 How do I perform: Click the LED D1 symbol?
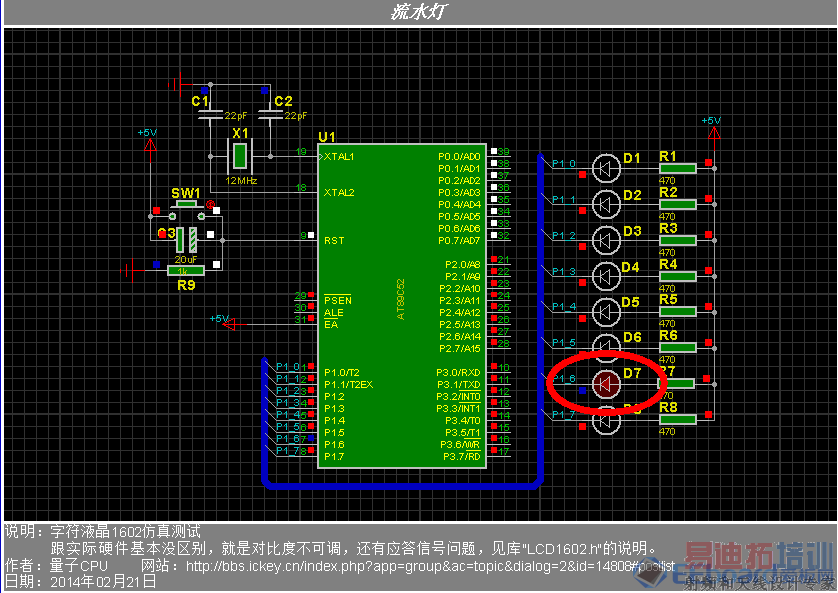click(x=606, y=168)
